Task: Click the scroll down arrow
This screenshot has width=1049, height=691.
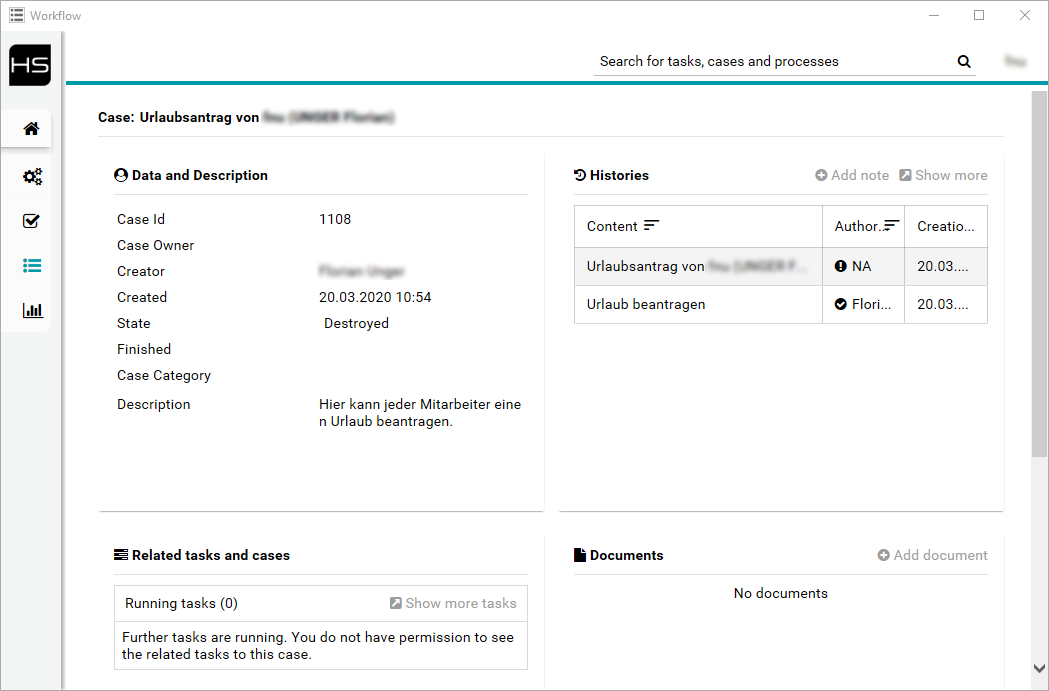Action: (x=1039, y=668)
